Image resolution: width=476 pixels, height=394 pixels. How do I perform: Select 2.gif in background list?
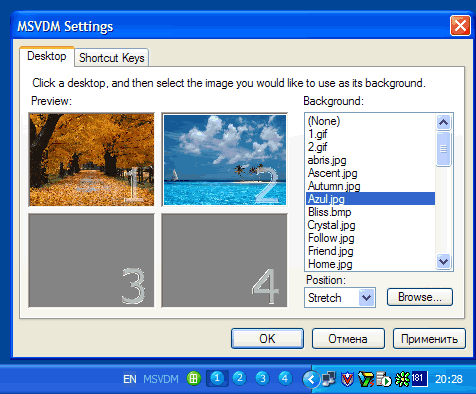click(x=370, y=147)
